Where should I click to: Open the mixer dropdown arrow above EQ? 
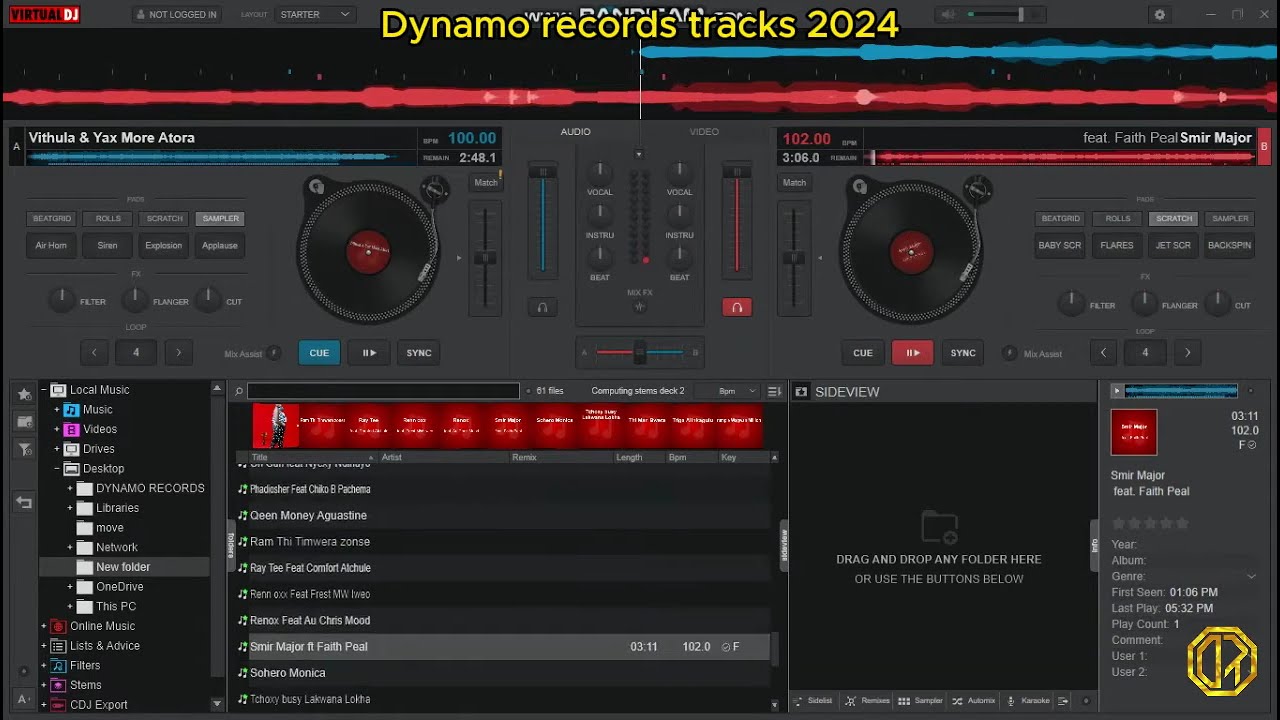[x=639, y=154]
